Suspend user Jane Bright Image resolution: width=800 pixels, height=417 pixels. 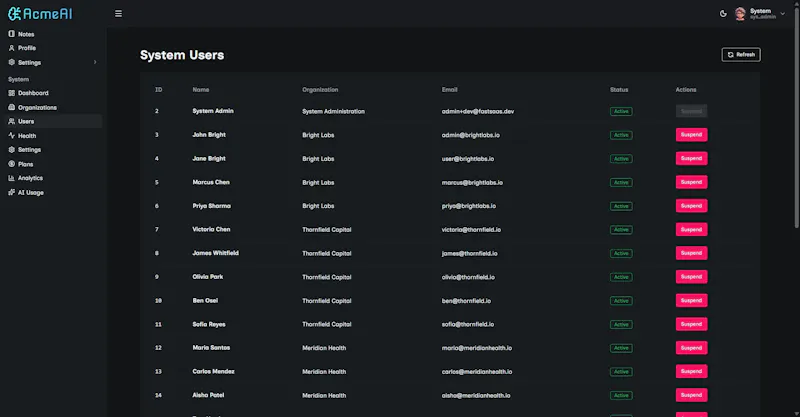[691, 158]
